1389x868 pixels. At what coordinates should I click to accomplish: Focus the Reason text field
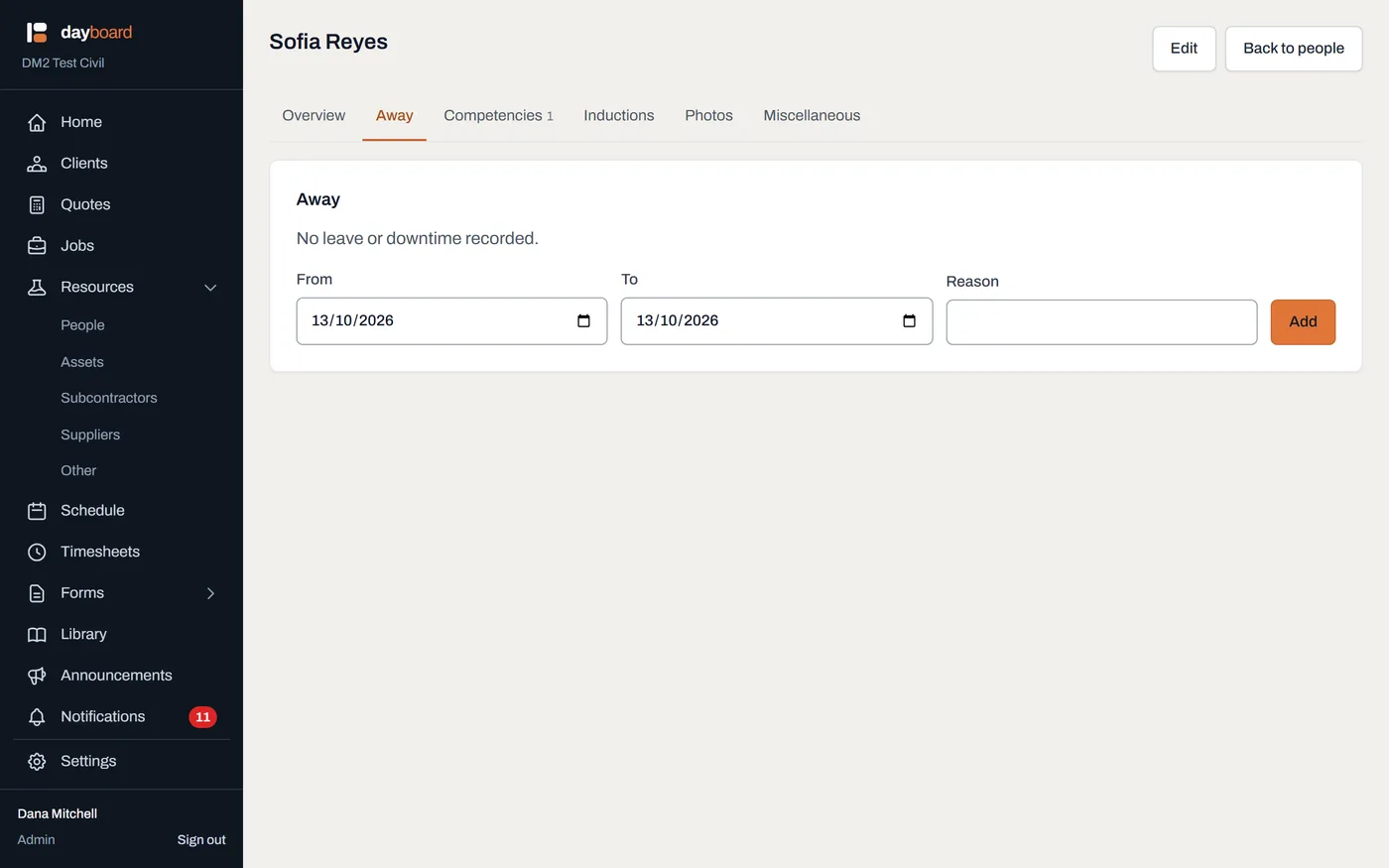(1101, 322)
